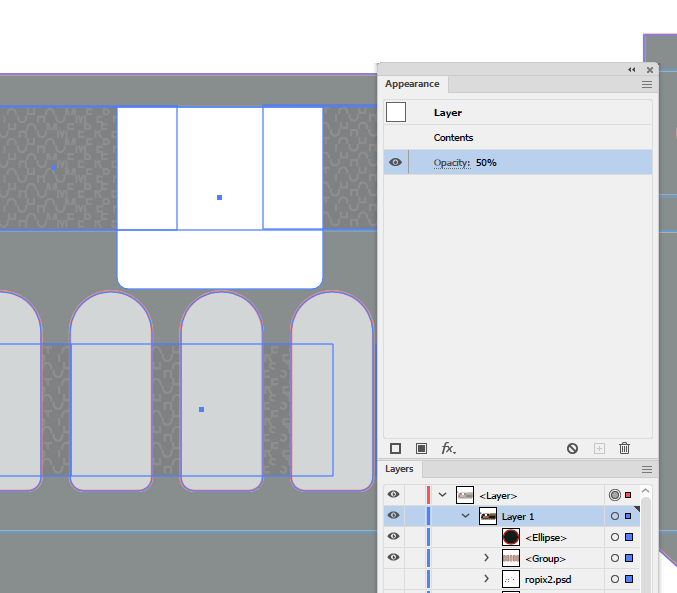Click the Layer thumbnail swatch in Appearance
Screen dimensions: 677x593
coord(396,112)
